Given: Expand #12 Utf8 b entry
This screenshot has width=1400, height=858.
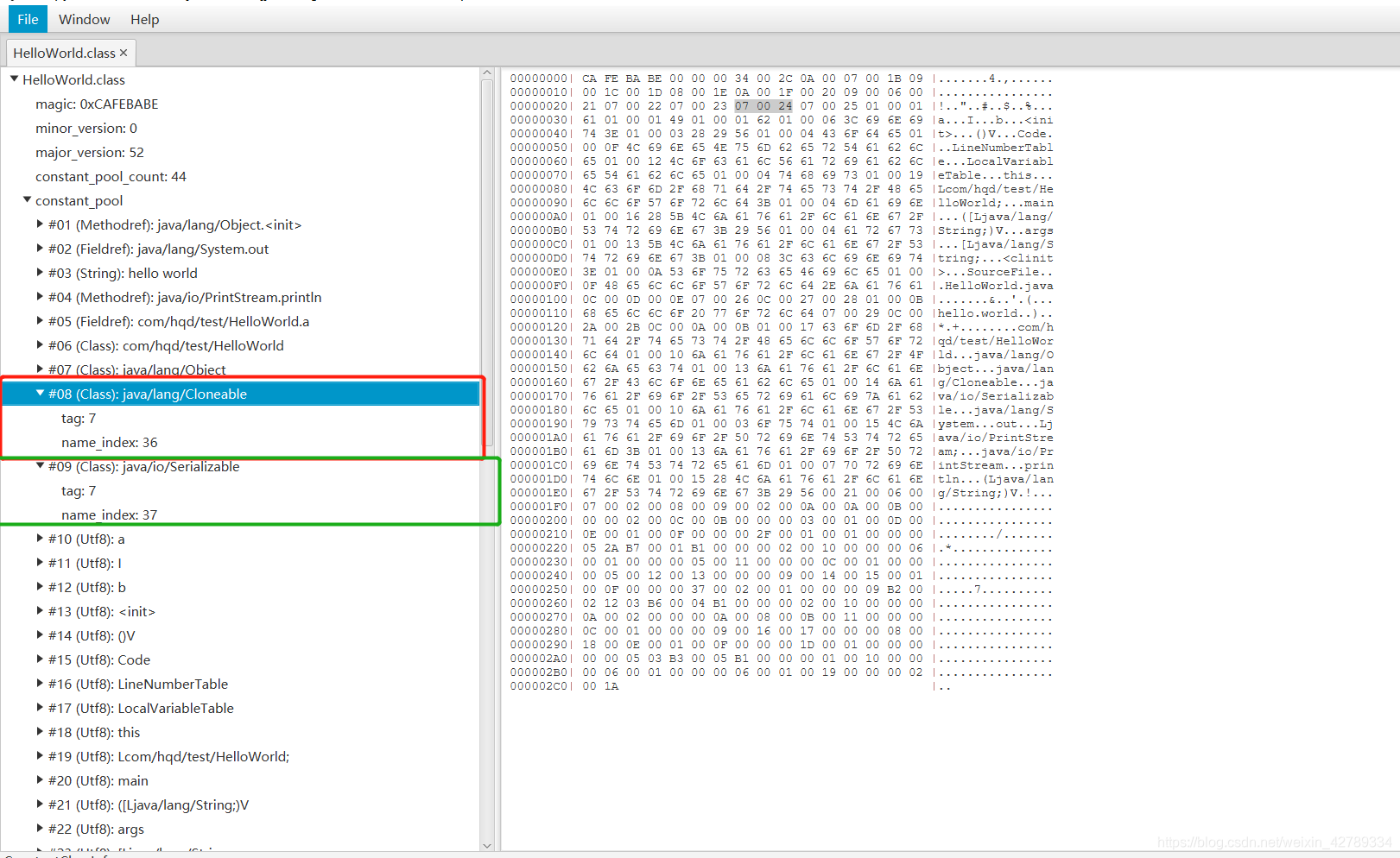Looking at the screenshot, I should (40, 586).
